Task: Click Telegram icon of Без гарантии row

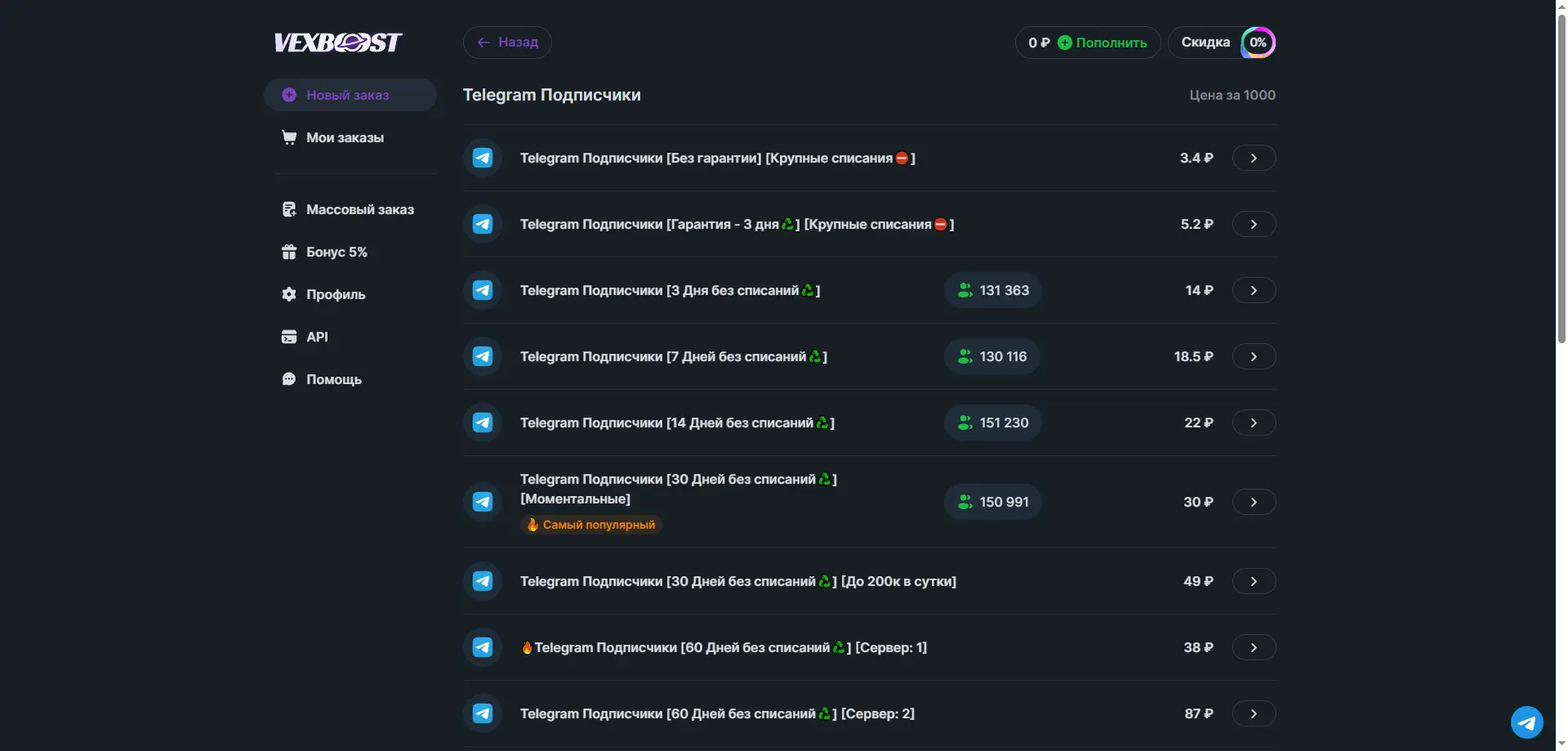Action: [483, 158]
